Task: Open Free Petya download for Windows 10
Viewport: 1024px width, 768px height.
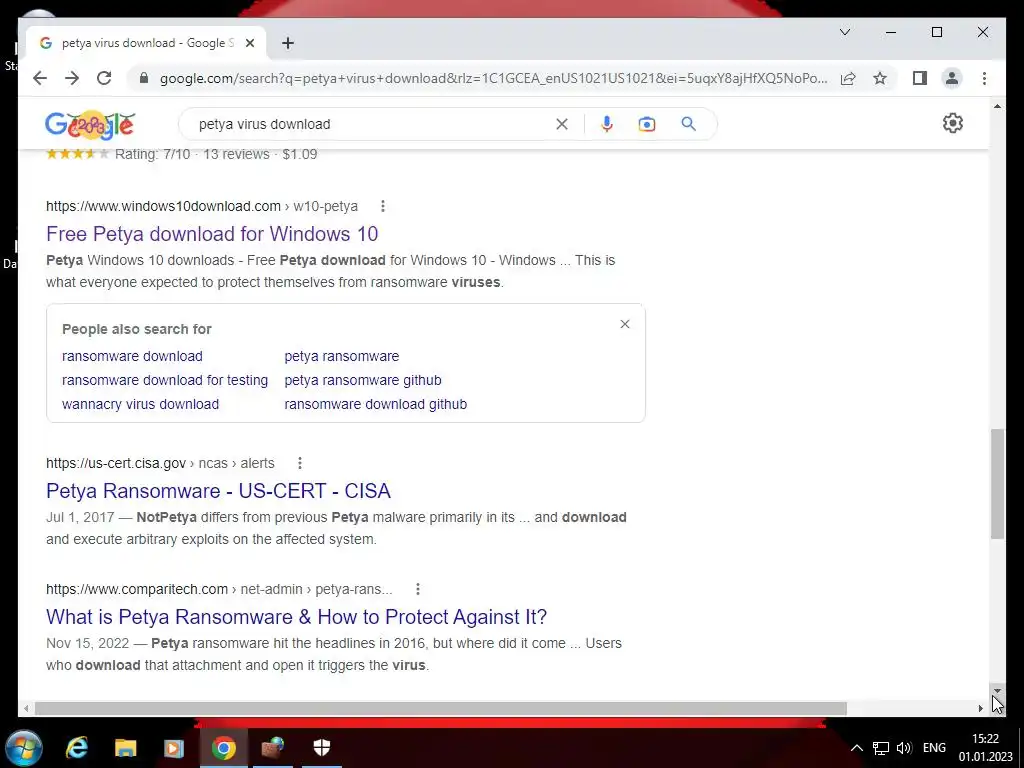Action: click(212, 234)
